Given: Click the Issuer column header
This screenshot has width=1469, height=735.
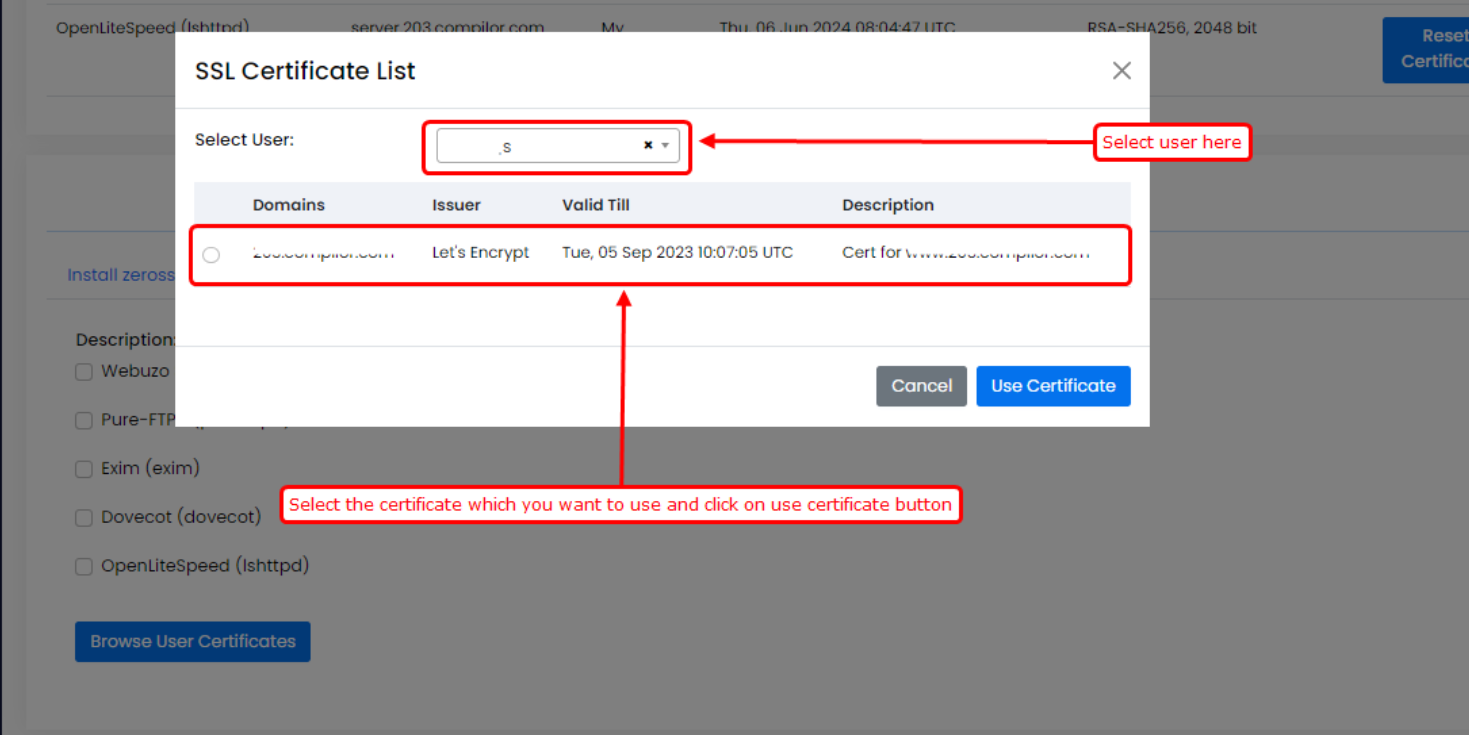Looking at the screenshot, I should tap(456, 205).
